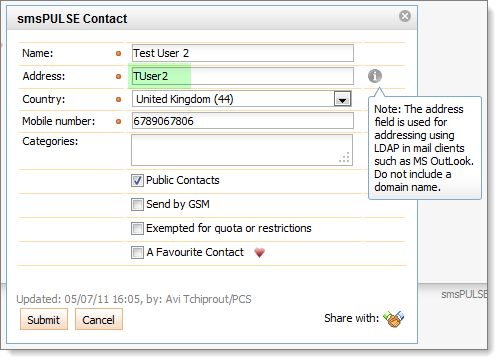Check the A Favourite Contact box

click(x=137, y=252)
